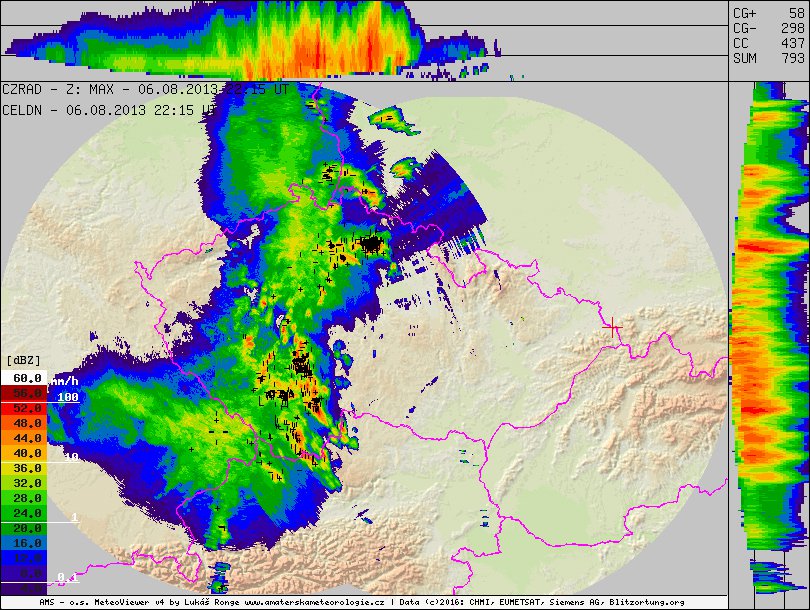Click the 4.0 dBZ dark purple swatch
The image size is (810, 610).
point(24,587)
